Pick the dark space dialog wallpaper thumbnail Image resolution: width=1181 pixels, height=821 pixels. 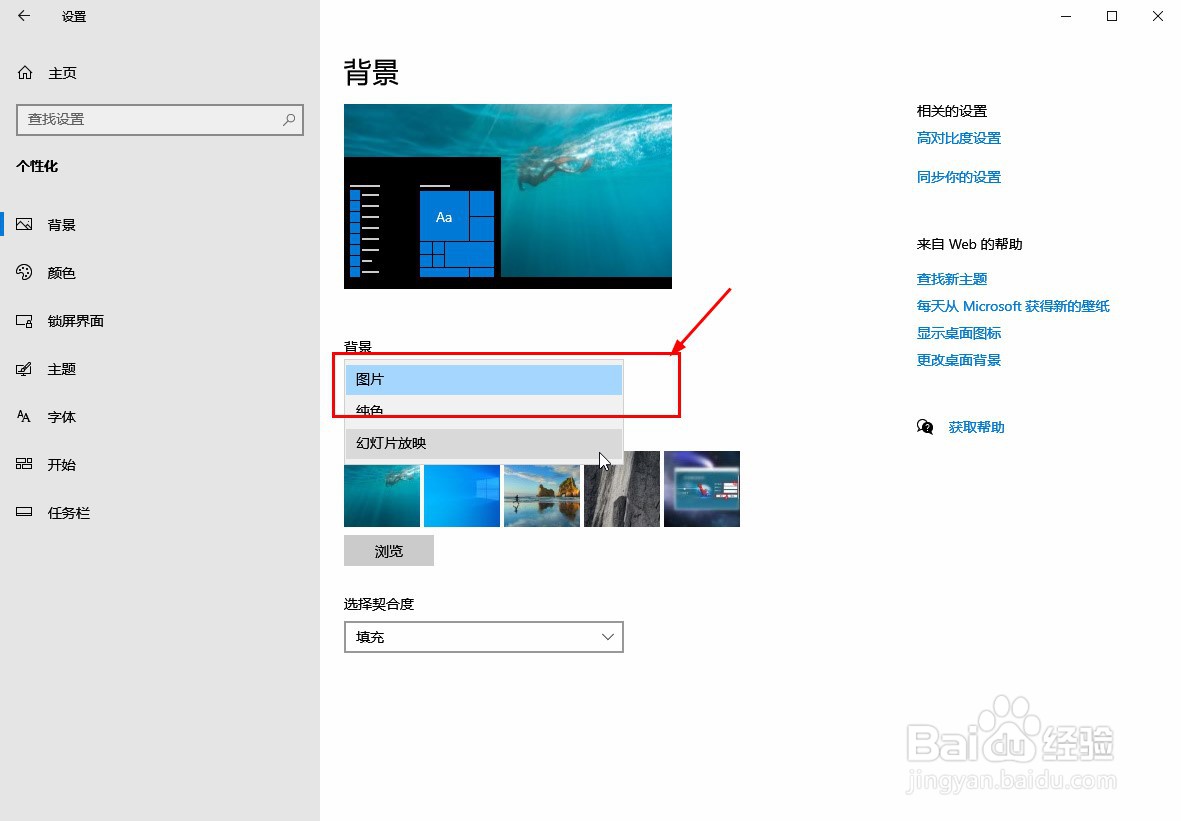tap(701, 489)
